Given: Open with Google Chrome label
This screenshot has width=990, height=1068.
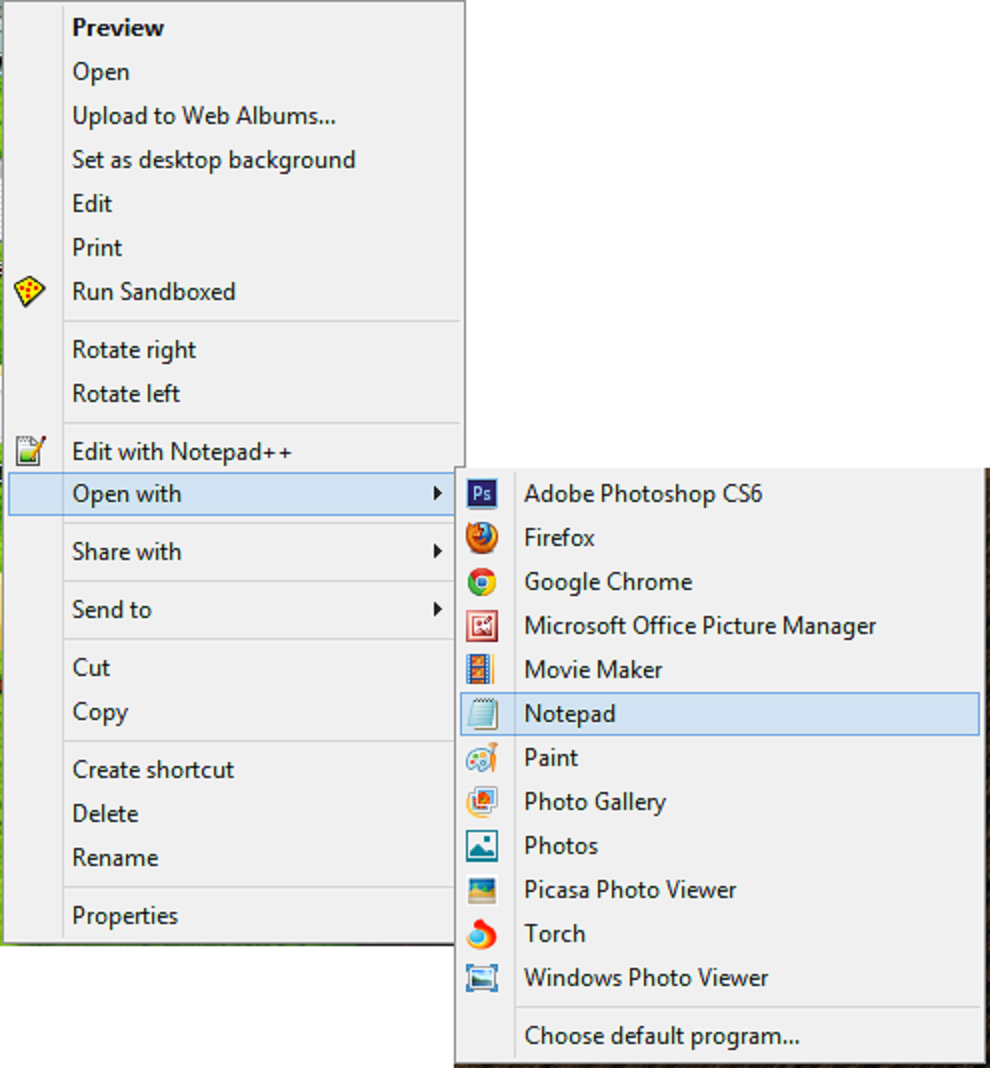Looking at the screenshot, I should pos(608,582).
